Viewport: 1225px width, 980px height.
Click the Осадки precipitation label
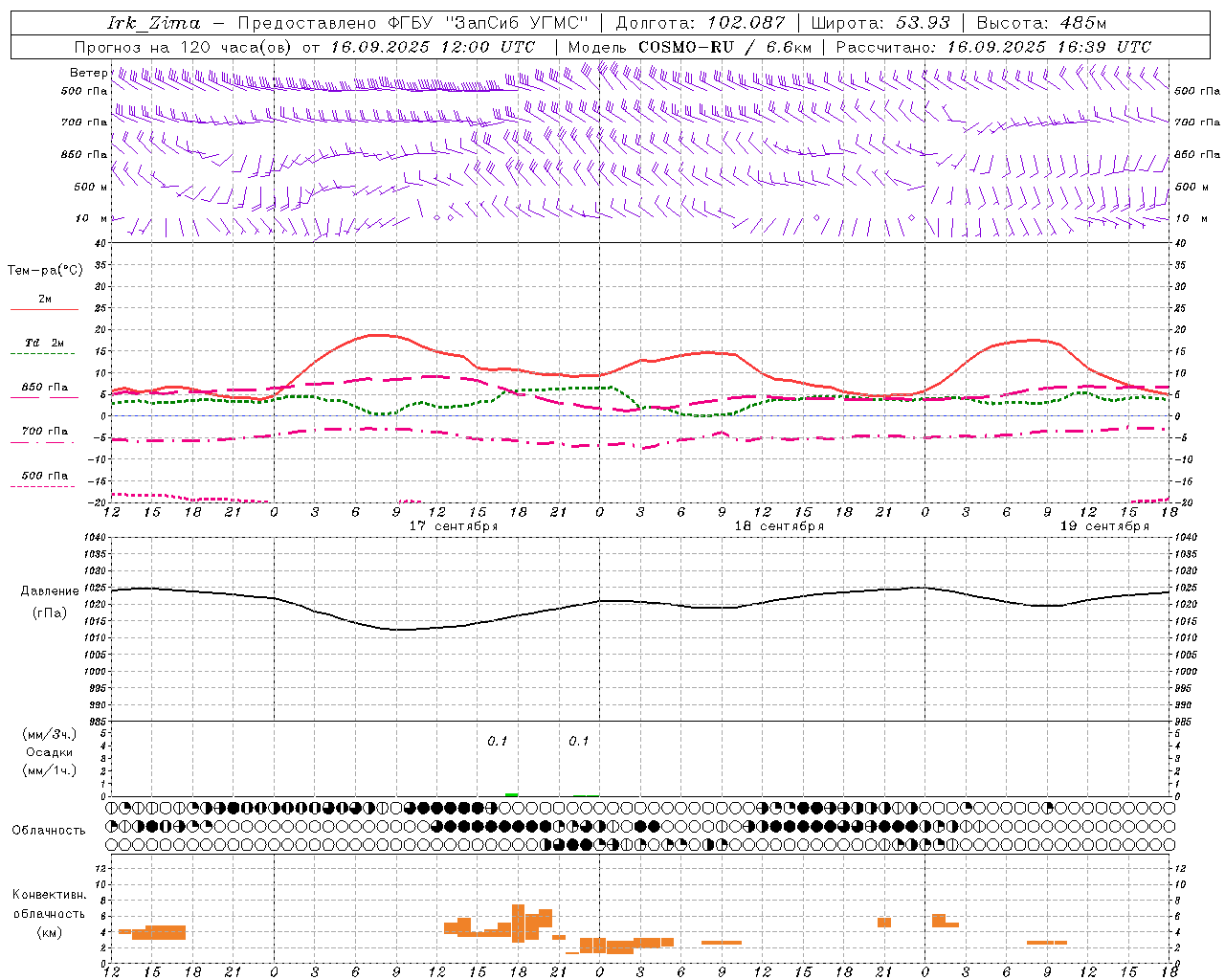pos(50,752)
